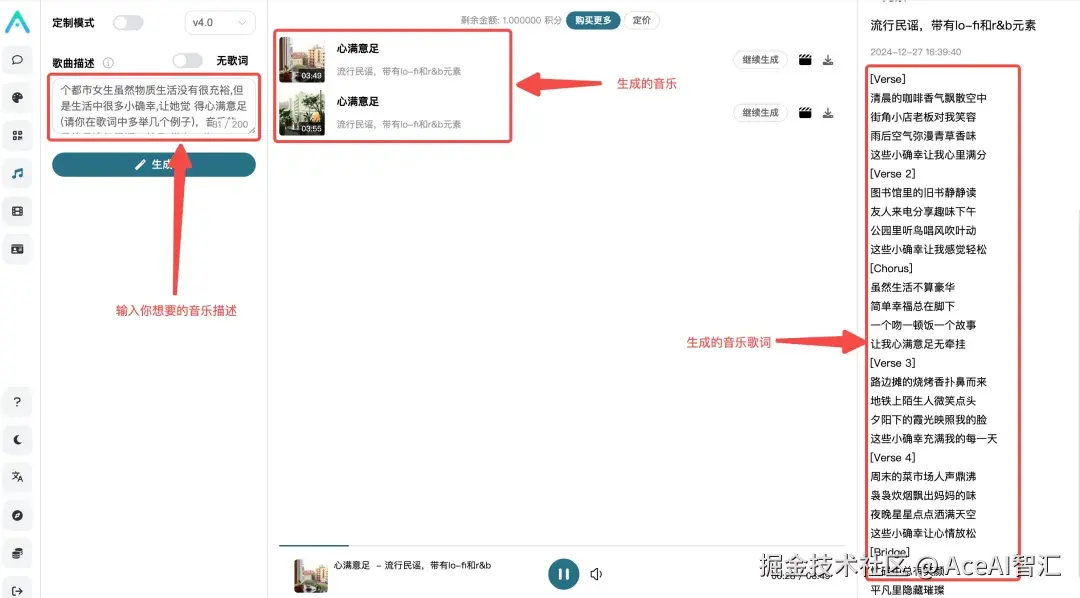The width and height of the screenshot is (1080, 598).
Task: Click the 购买更多 purchase button
Action: click(x=592, y=20)
